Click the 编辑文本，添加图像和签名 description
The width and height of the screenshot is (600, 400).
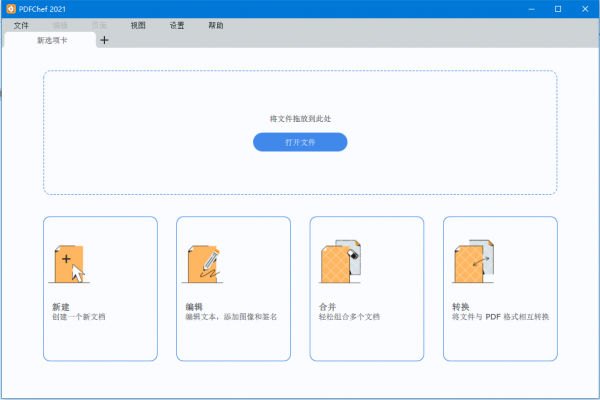click(x=231, y=317)
